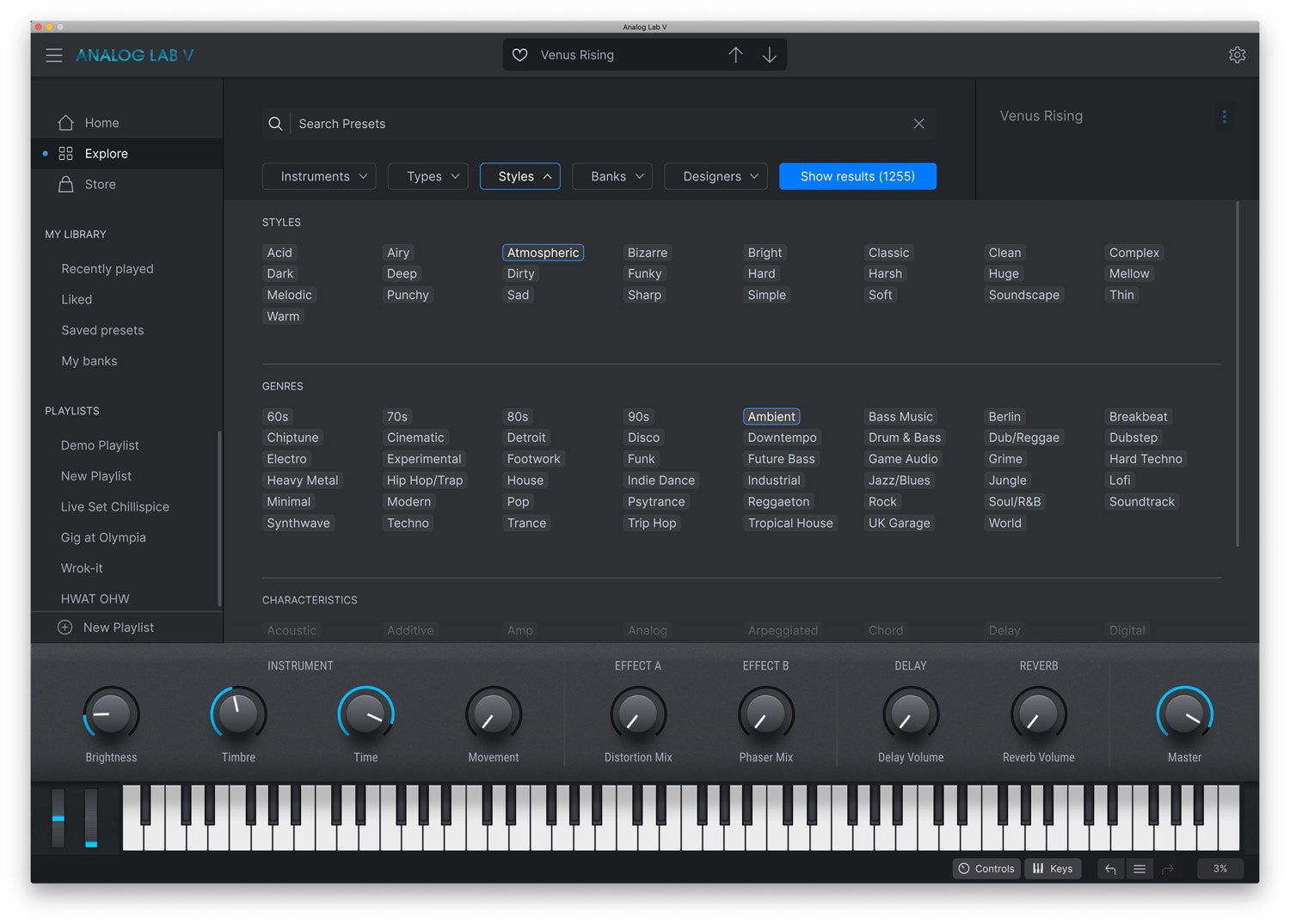1290x924 pixels.
Task: Open the Demo Playlist
Action: 99,445
